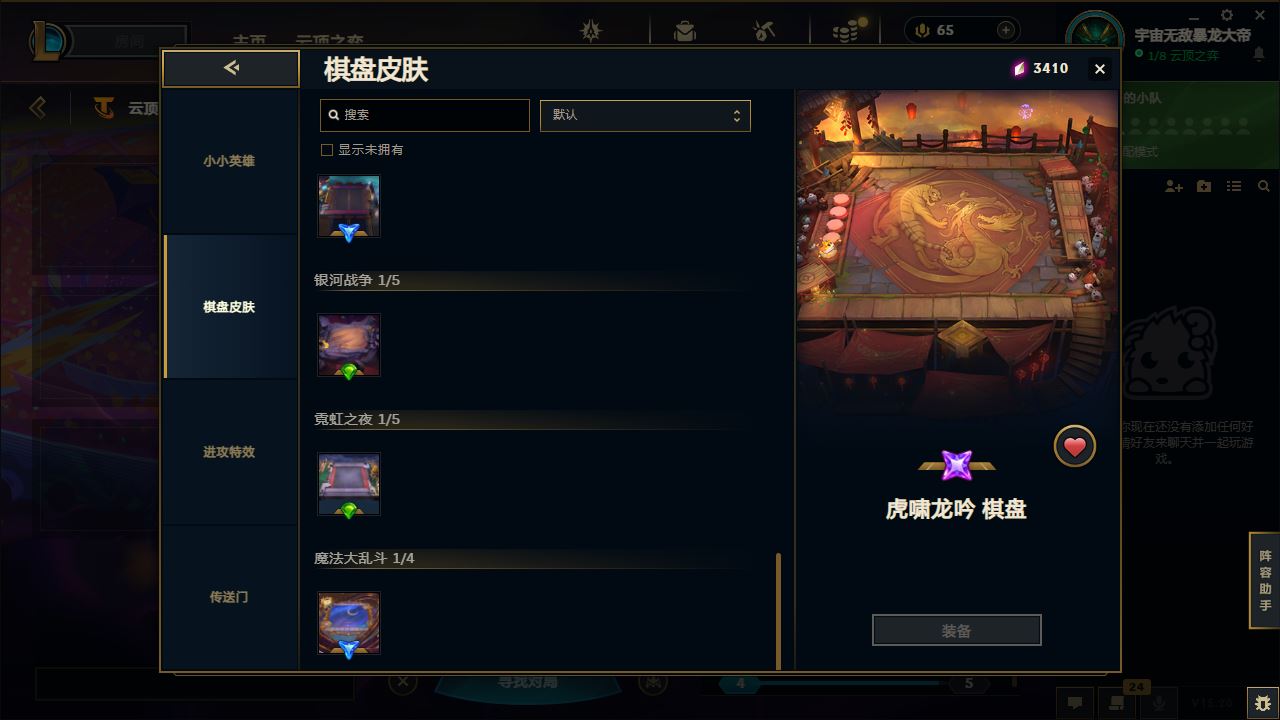Switch to the 进攻特效 tab
Viewport: 1280px width, 720px height.
pyautogui.click(x=229, y=452)
